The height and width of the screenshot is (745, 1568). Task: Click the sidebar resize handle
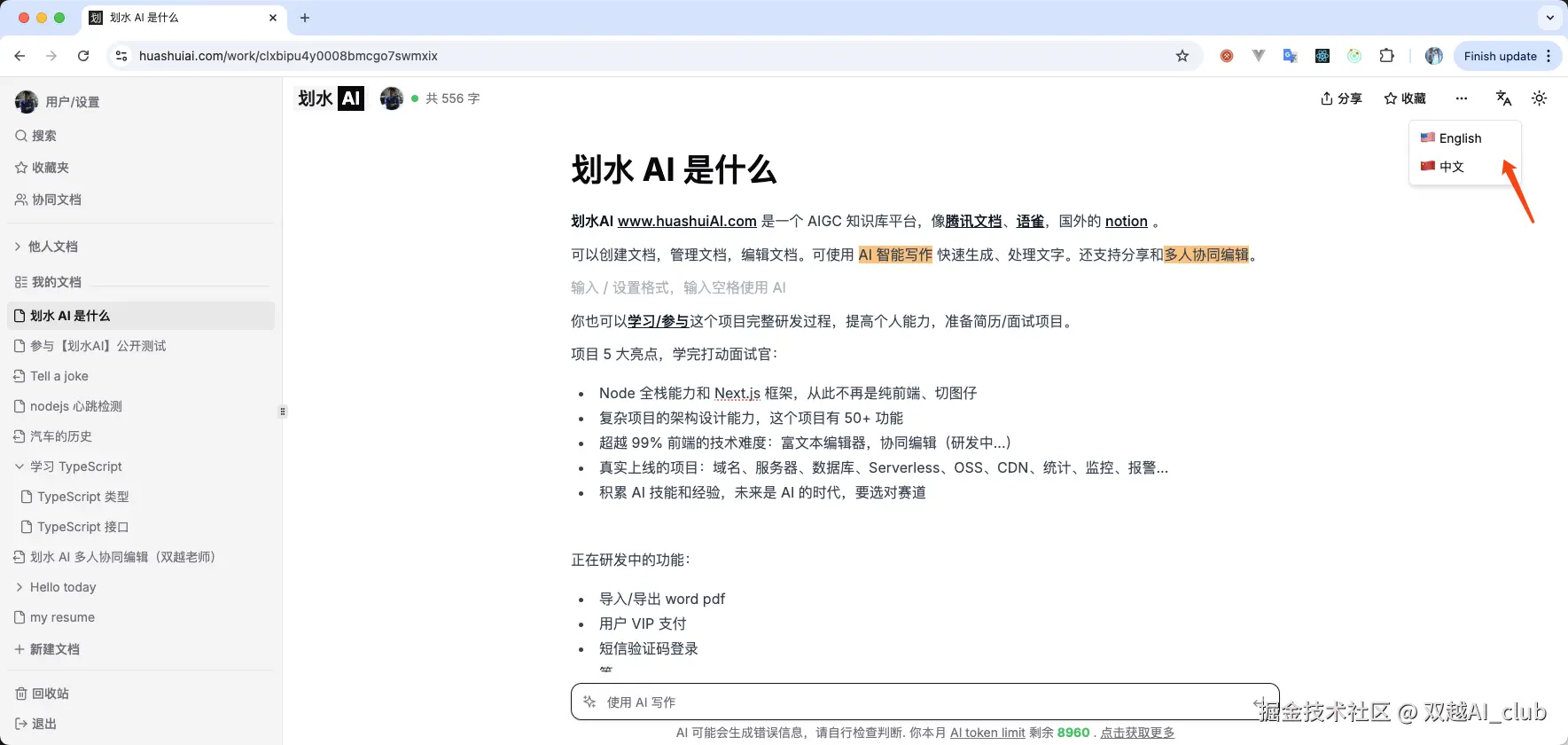[283, 412]
